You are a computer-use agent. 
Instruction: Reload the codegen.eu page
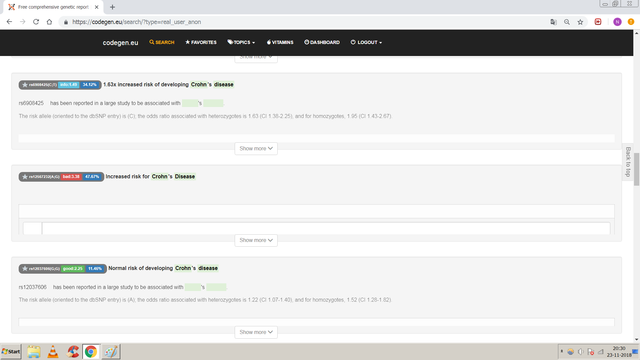tap(36, 22)
